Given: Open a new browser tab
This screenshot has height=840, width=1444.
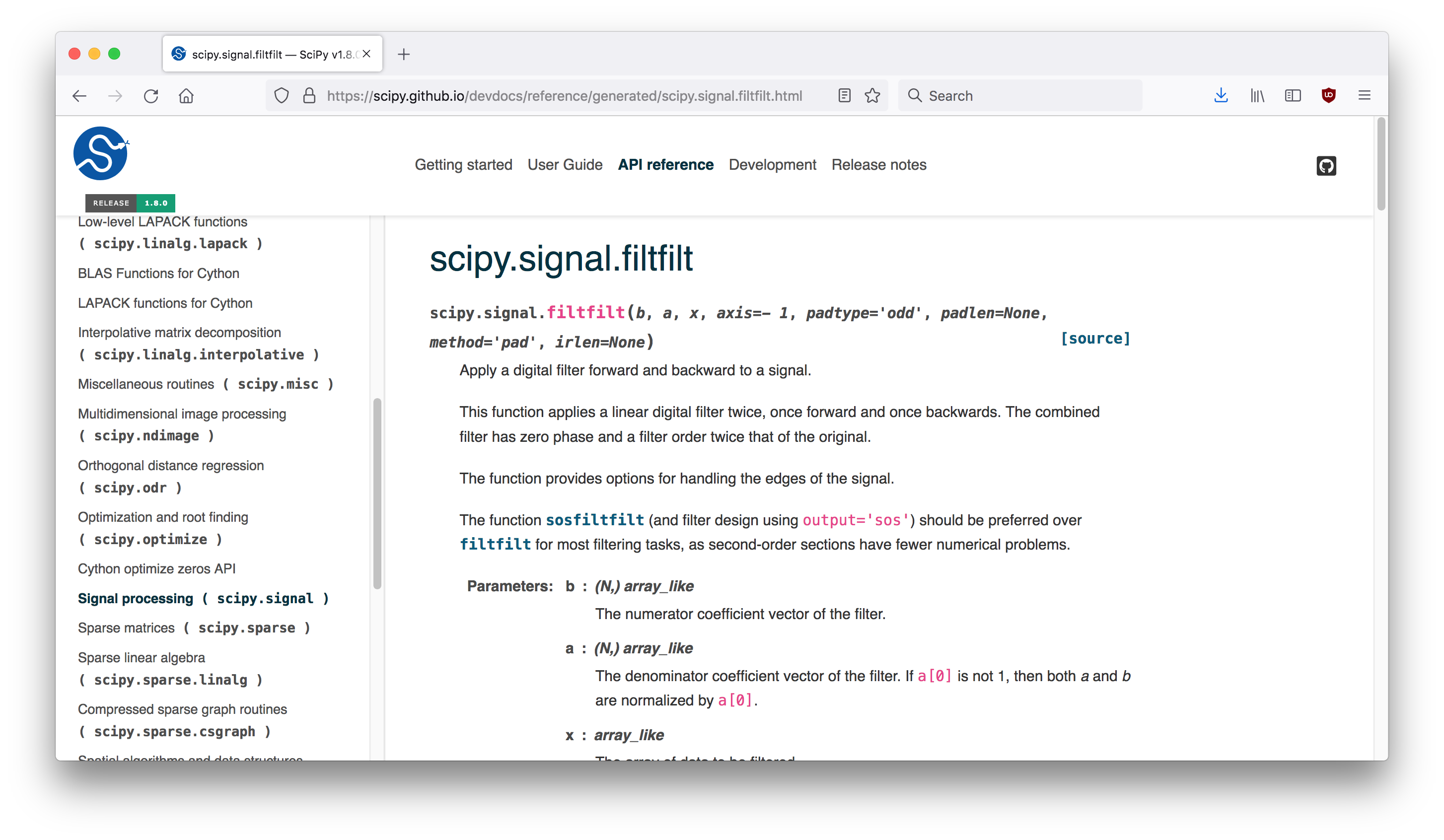Looking at the screenshot, I should pyautogui.click(x=405, y=54).
